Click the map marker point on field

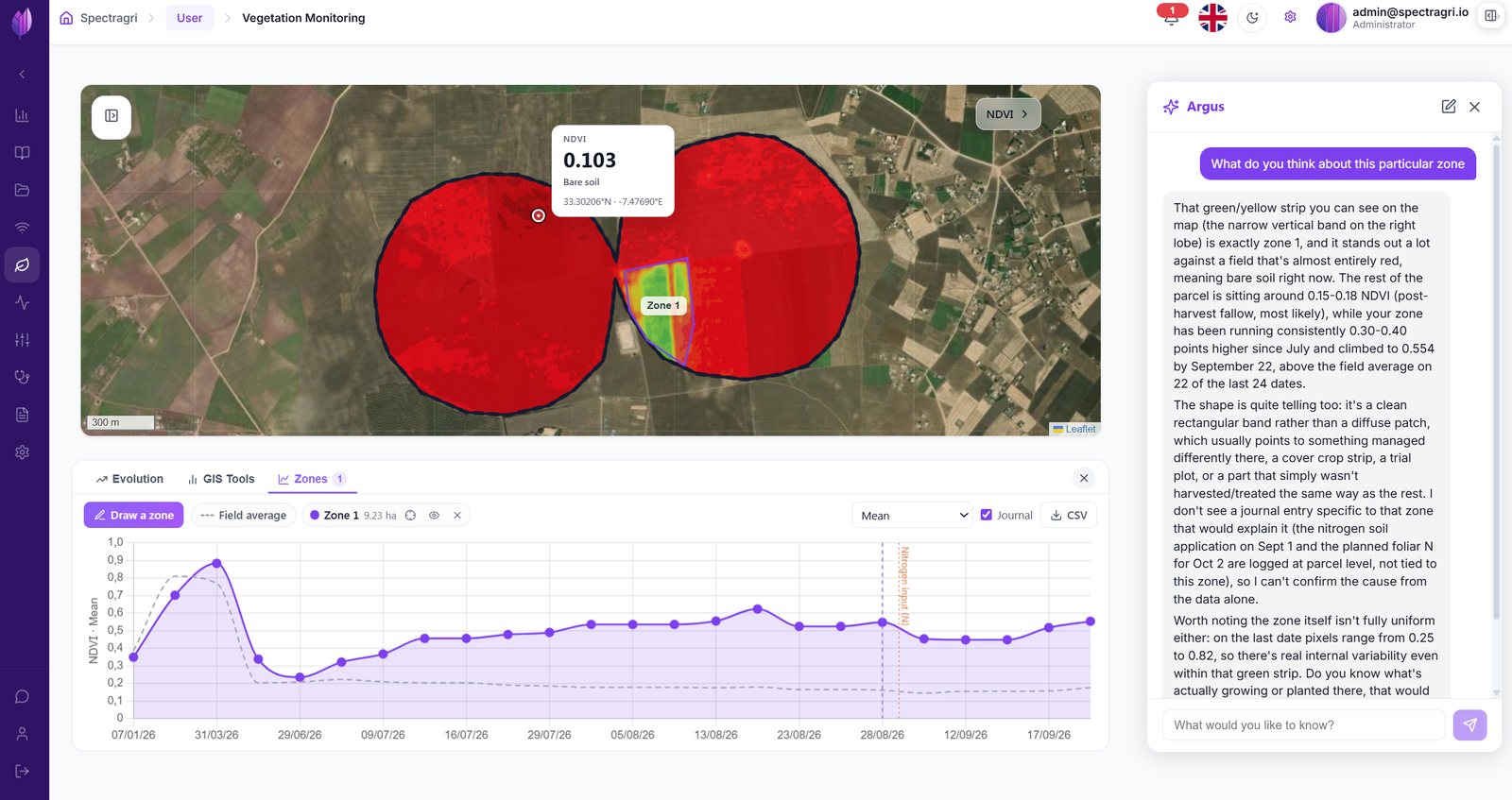pos(539,215)
